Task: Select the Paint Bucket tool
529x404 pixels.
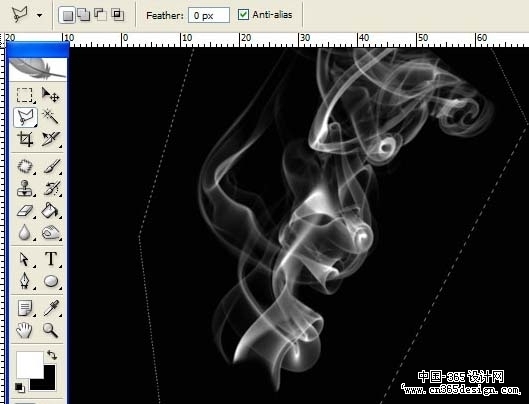Action: tap(50, 210)
